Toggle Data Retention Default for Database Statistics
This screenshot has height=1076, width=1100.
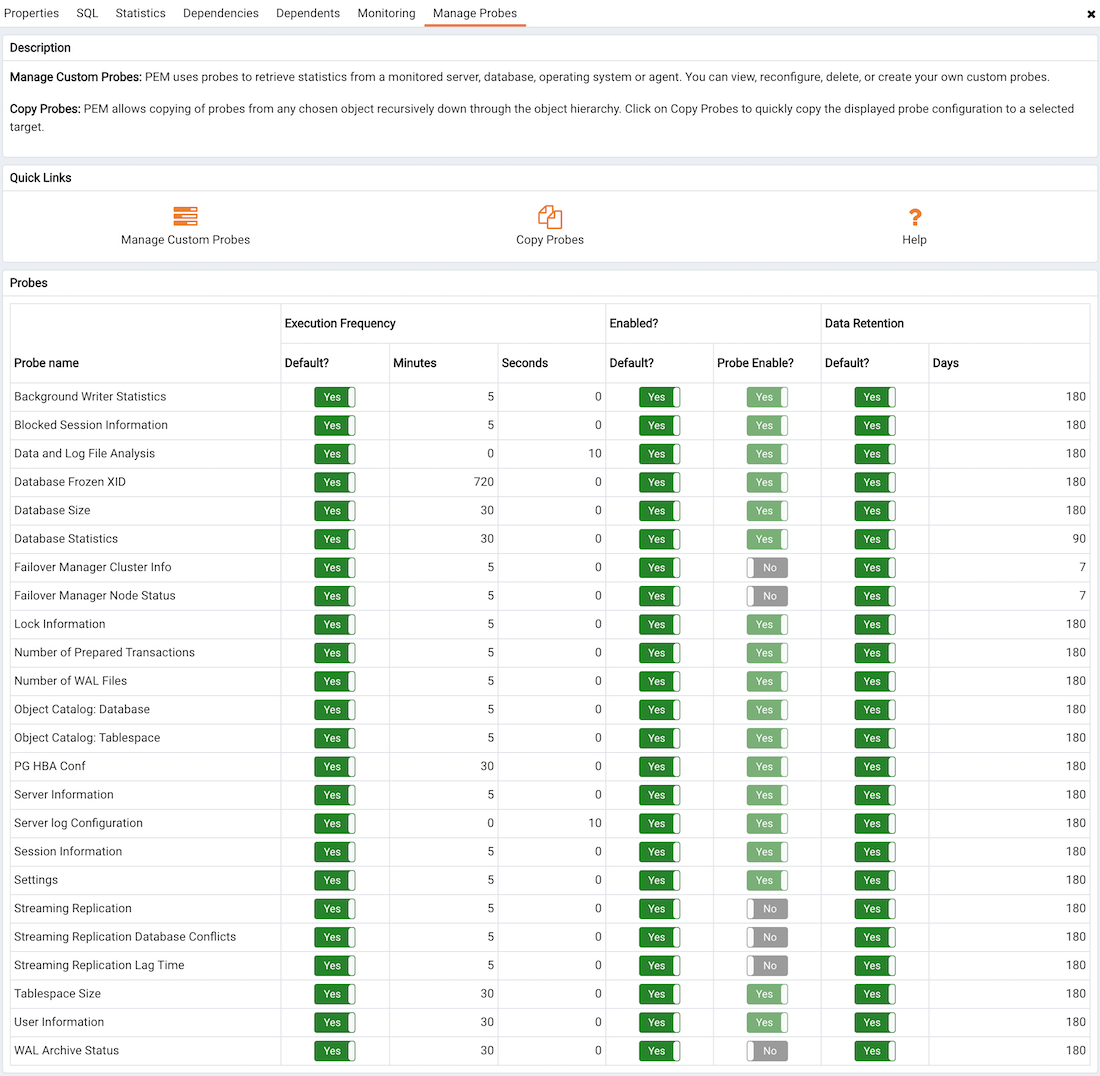pyautogui.click(x=875, y=539)
